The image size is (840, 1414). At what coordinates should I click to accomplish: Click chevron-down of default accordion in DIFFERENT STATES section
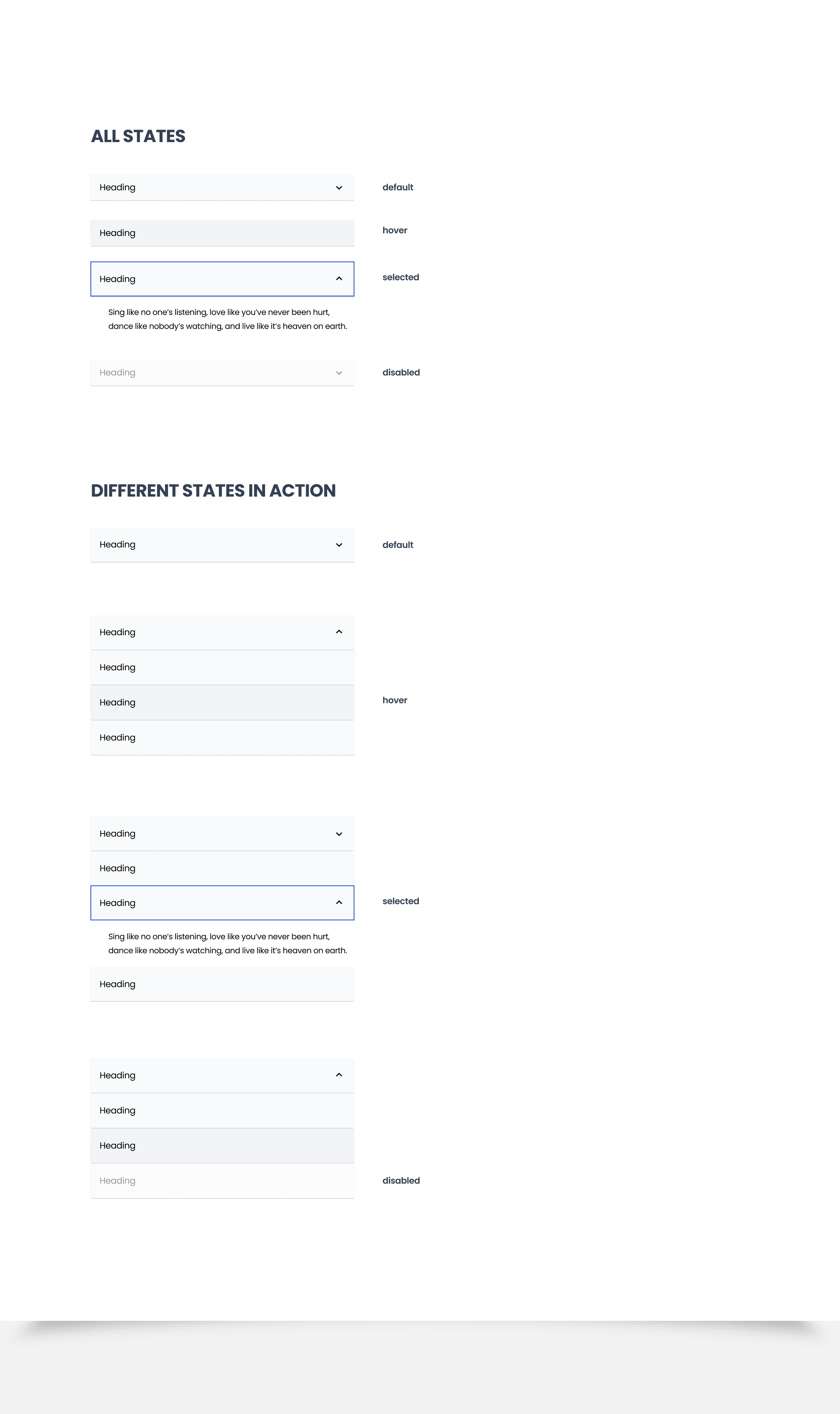[x=338, y=545]
